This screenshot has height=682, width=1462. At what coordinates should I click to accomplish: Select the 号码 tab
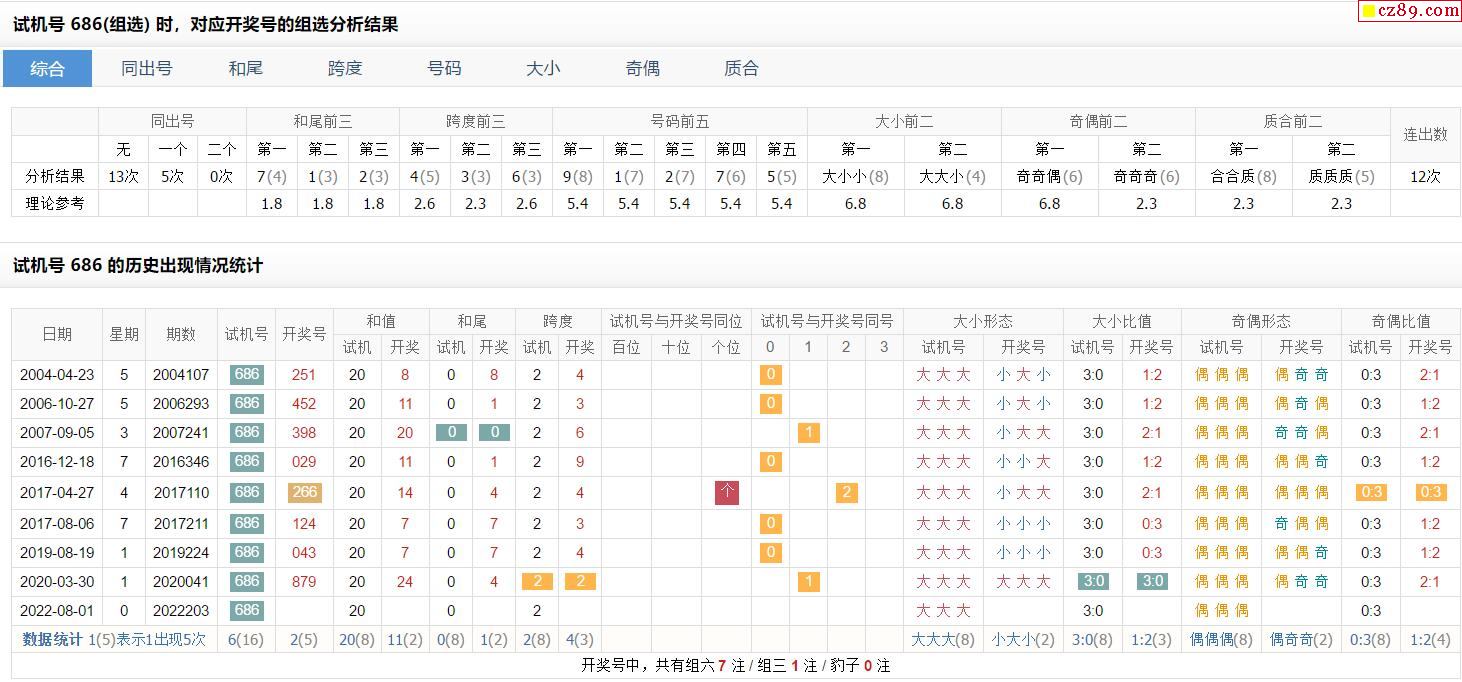point(444,69)
